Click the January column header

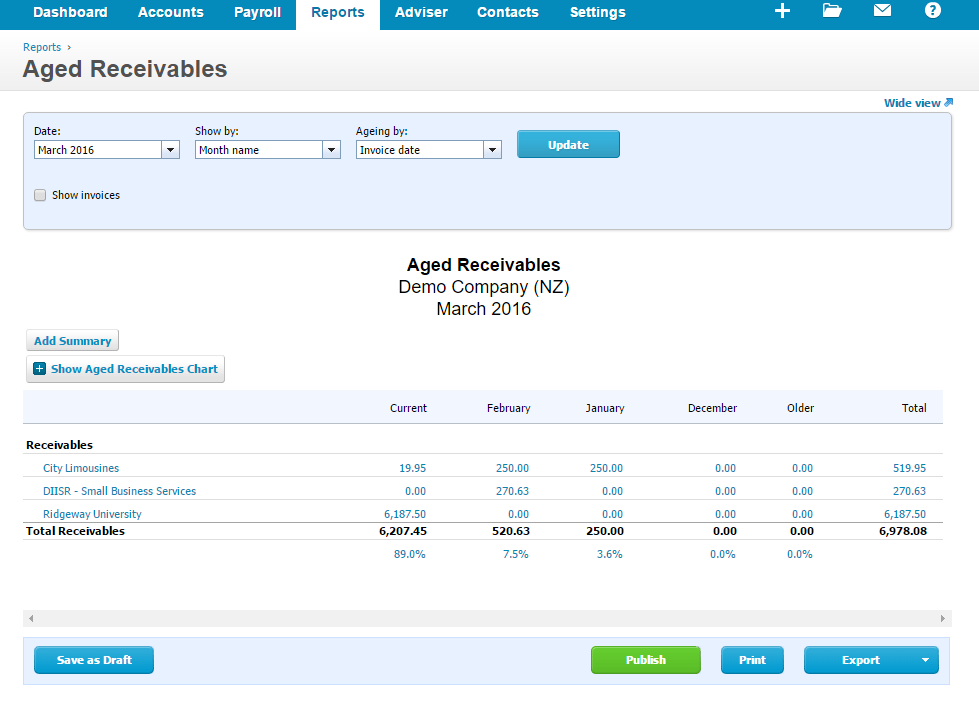[x=605, y=408]
